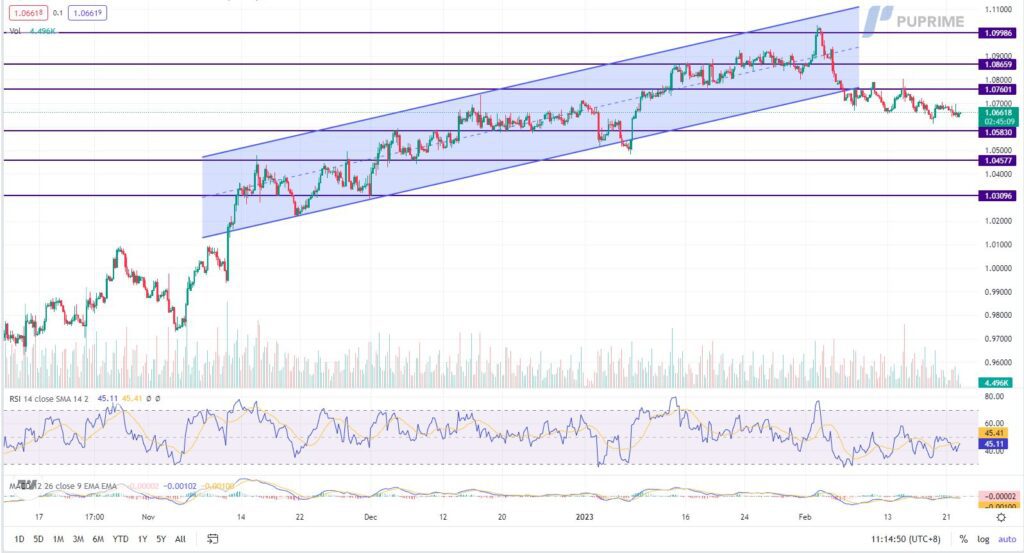1024x553 pixels.
Task: Select the 3M time range
Action: pyautogui.click(x=78, y=539)
